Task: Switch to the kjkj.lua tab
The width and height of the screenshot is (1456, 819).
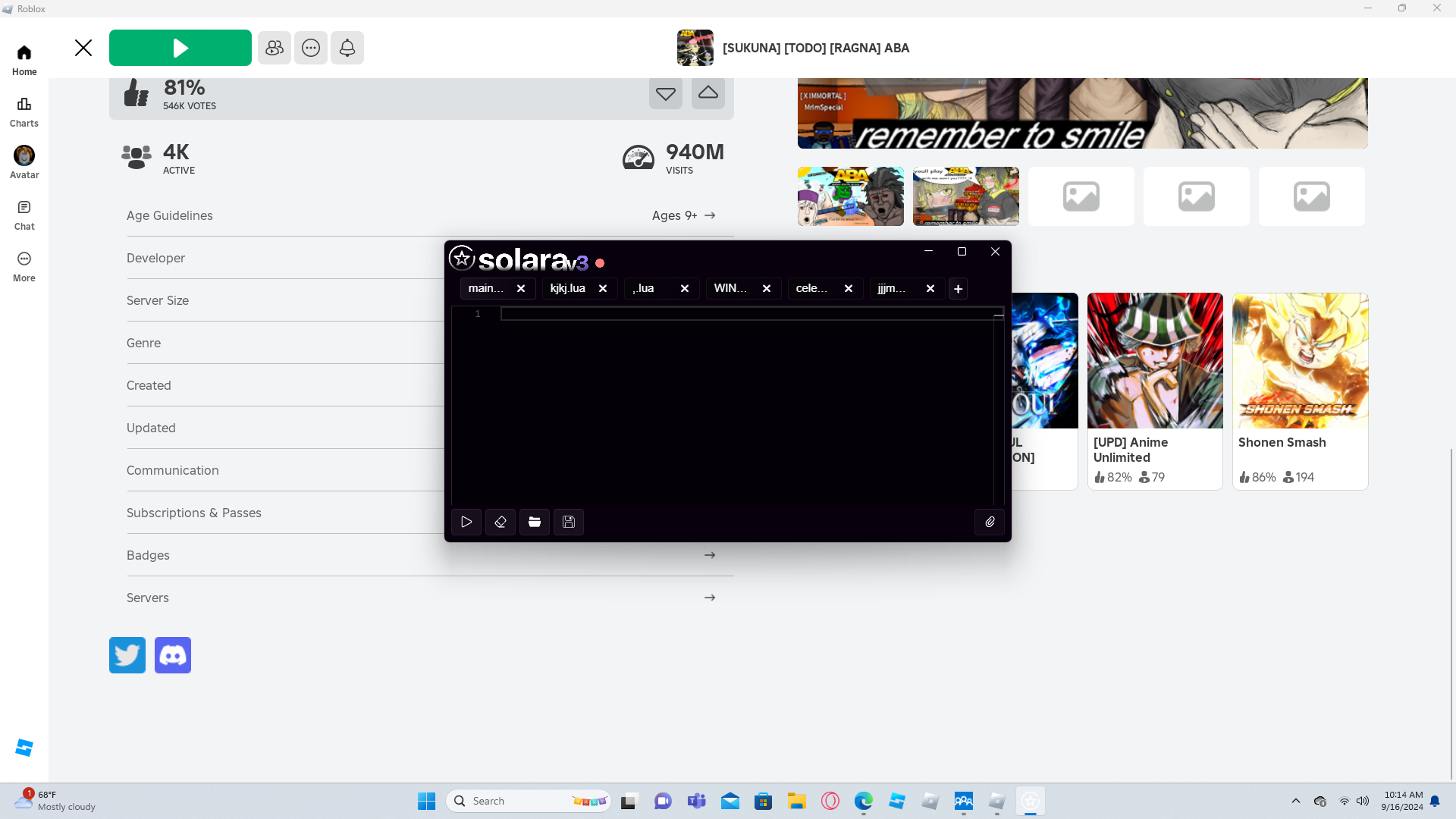Action: point(568,288)
